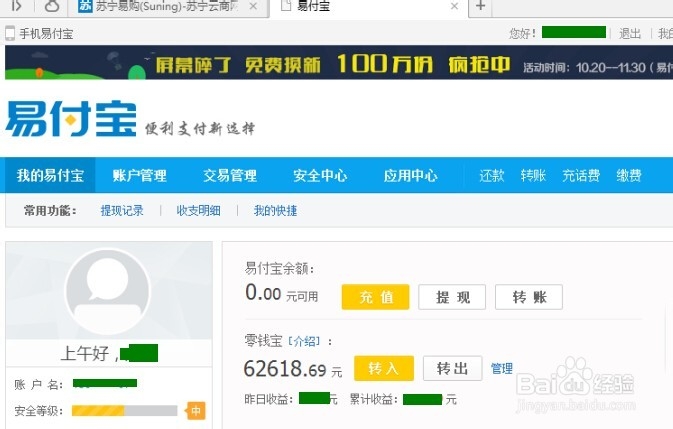
Task: Open the 零钱宝 管理 link
Action: [502, 368]
